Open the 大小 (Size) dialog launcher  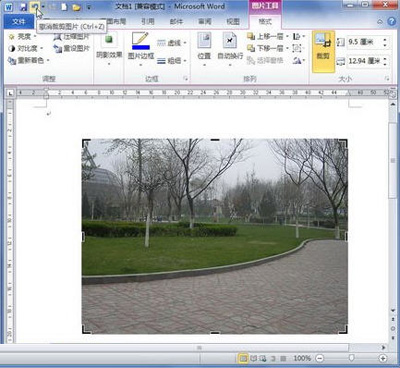[x=387, y=79]
